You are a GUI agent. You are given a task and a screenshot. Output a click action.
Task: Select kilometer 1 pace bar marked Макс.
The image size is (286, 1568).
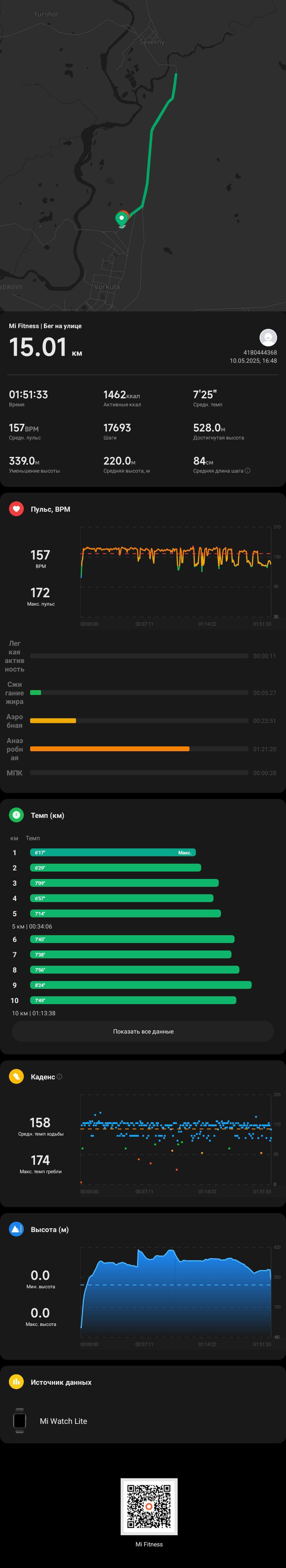tap(113, 853)
